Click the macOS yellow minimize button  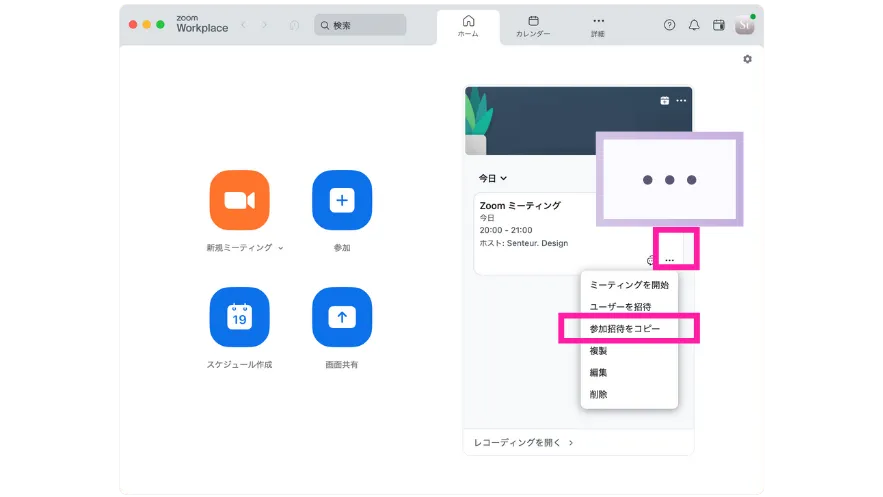coord(146,25)
